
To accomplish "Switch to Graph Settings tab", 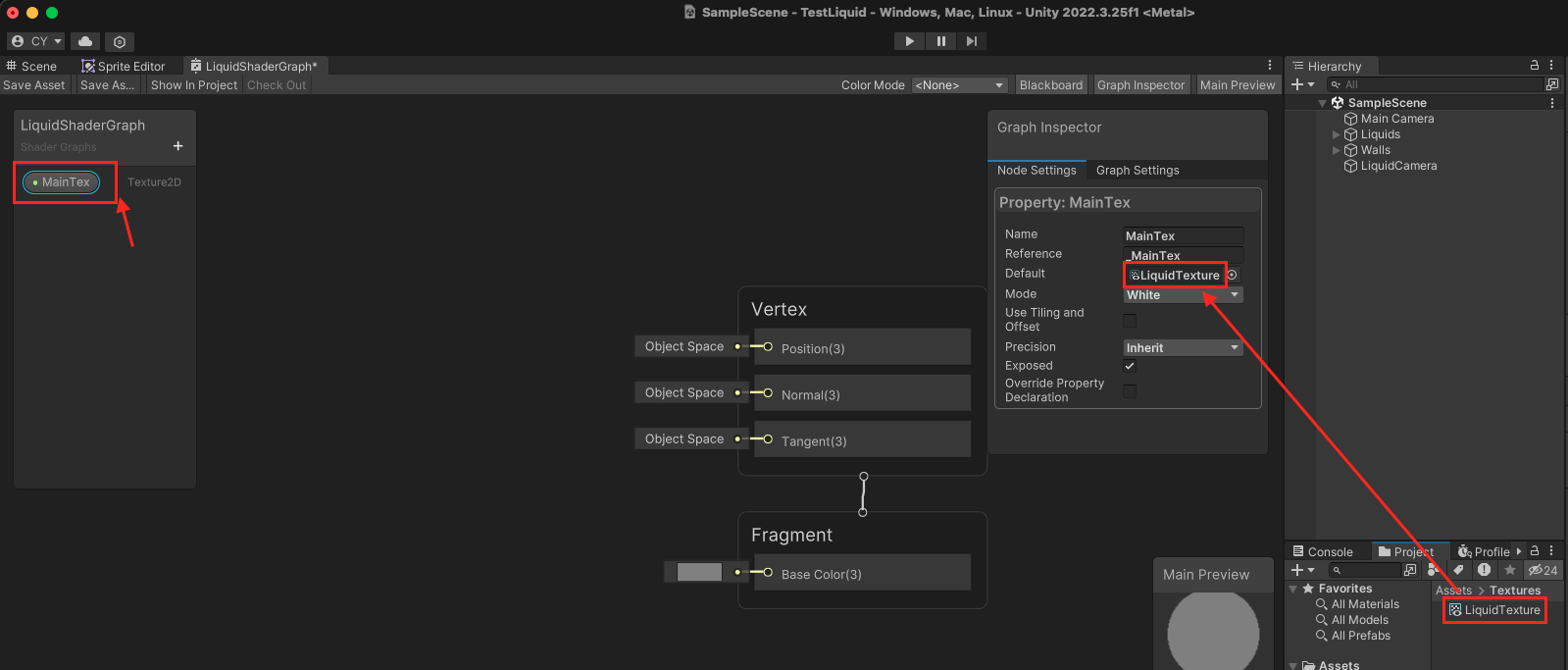I will tap(1138, 171).
